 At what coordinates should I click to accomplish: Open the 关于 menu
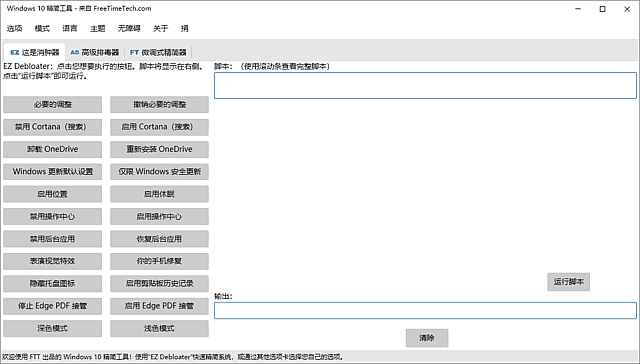tap(160, 29)
